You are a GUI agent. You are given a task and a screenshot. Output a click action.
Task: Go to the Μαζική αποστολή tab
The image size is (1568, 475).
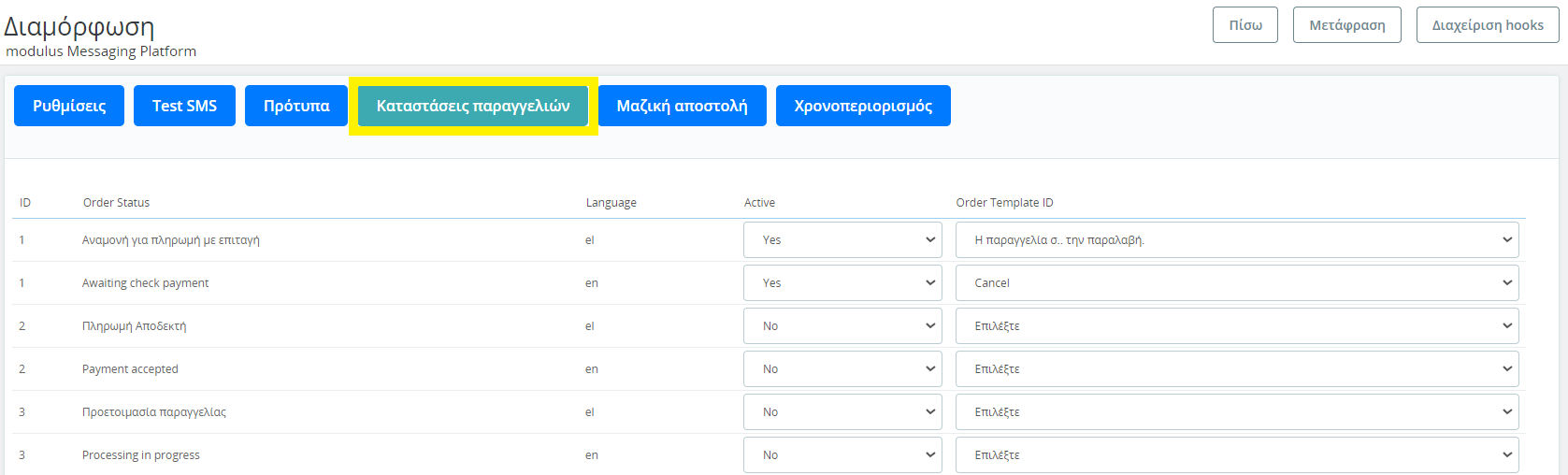pos(682,106)
